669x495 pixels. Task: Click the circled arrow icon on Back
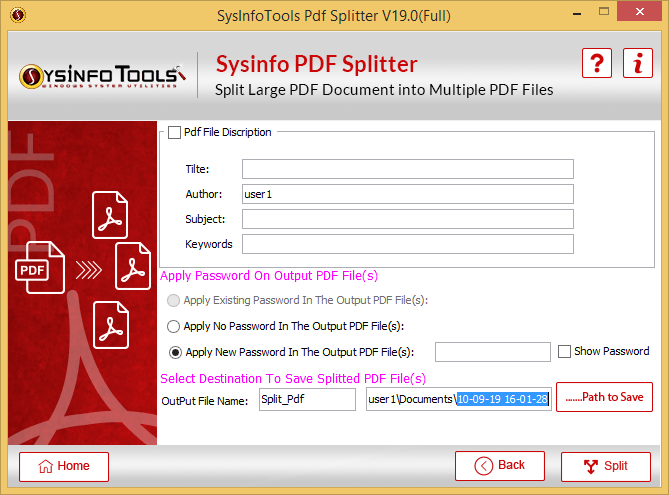(483, 466)
